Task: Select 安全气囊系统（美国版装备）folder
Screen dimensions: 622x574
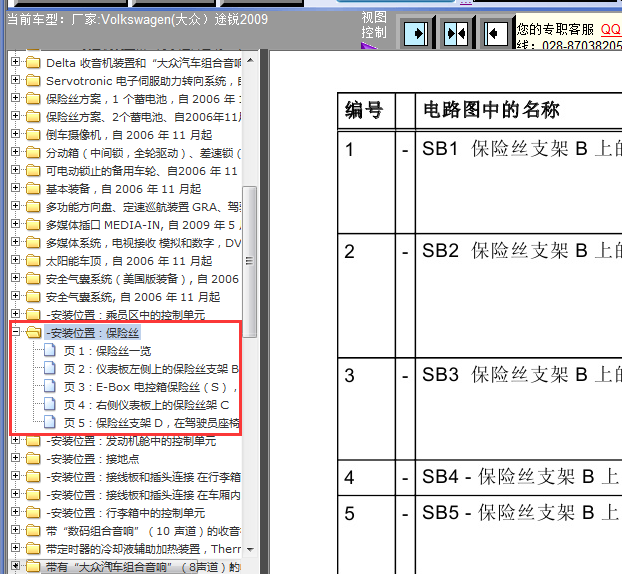Action: pos(142,279)
